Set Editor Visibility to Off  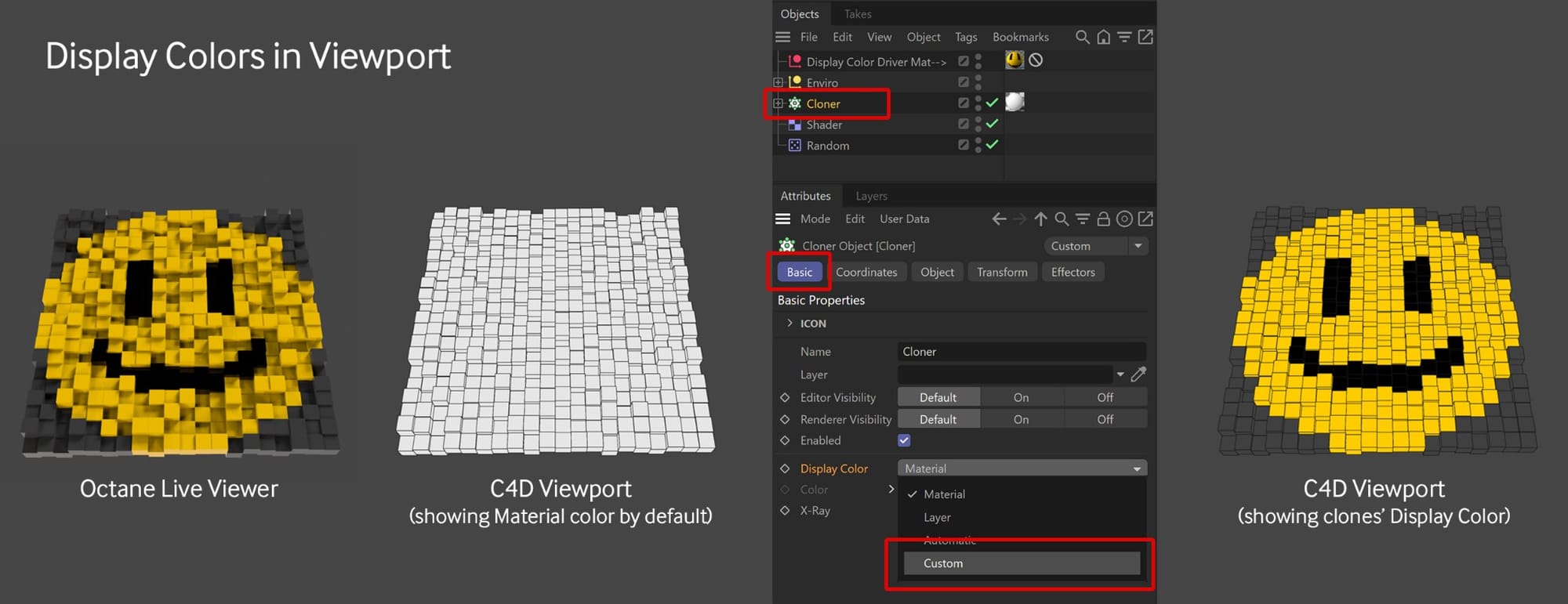pyautogui.click(x=1105, y=397)
